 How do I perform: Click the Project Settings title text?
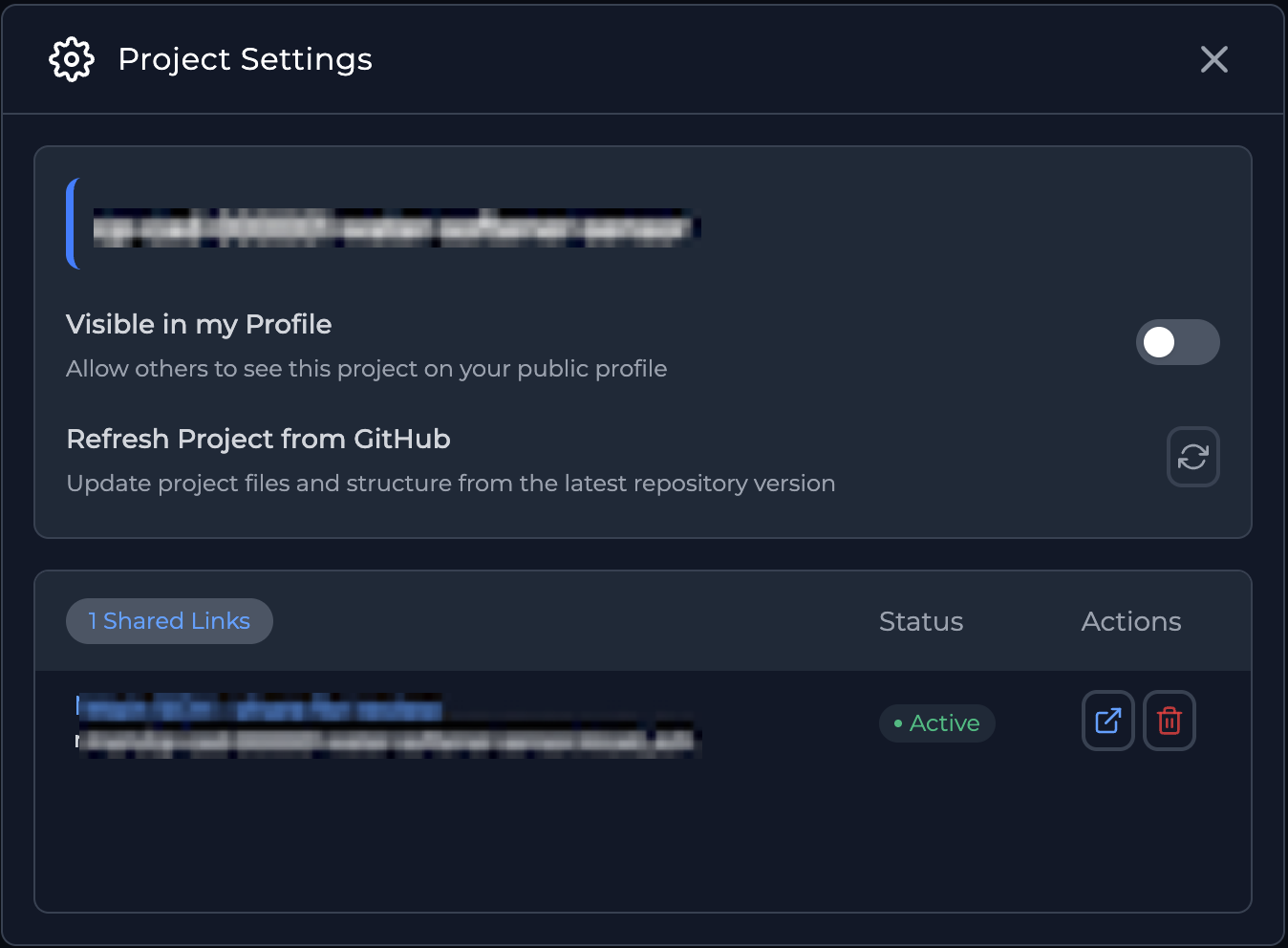click(x=246, y=59)
